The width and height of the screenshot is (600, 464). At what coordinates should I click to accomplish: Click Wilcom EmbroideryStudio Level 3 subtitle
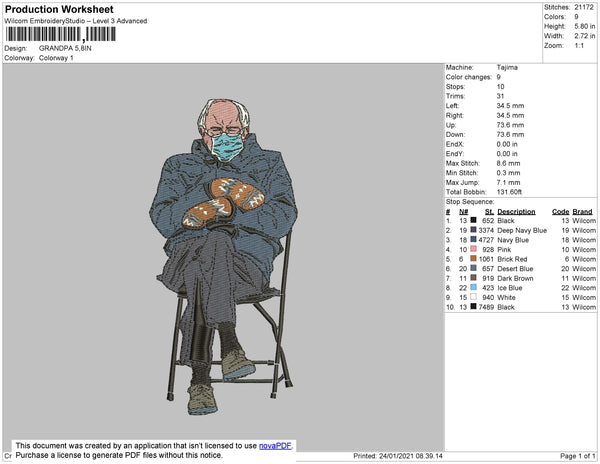[x=76, y=21]
